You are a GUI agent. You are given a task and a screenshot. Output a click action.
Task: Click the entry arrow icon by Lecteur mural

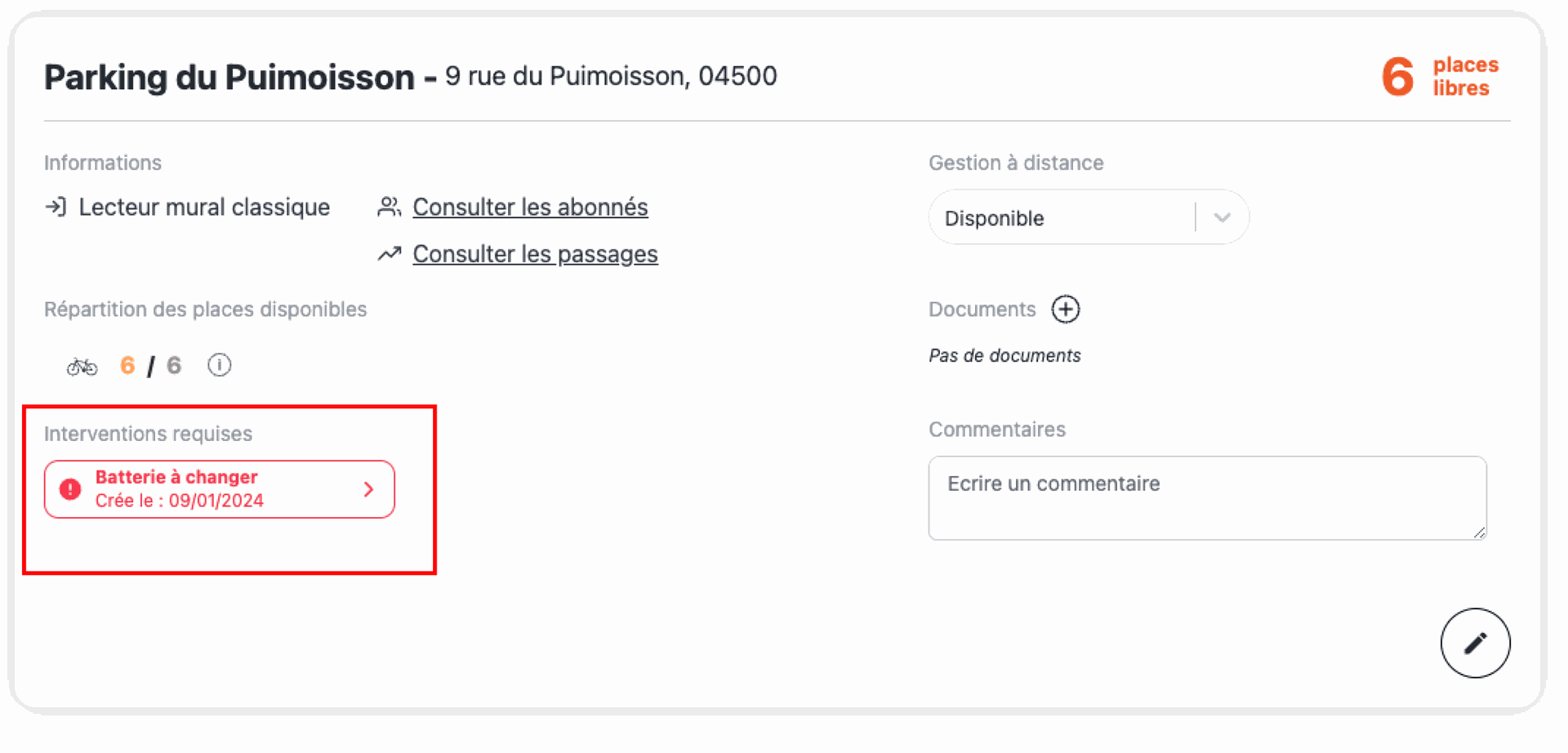(56, 207)
